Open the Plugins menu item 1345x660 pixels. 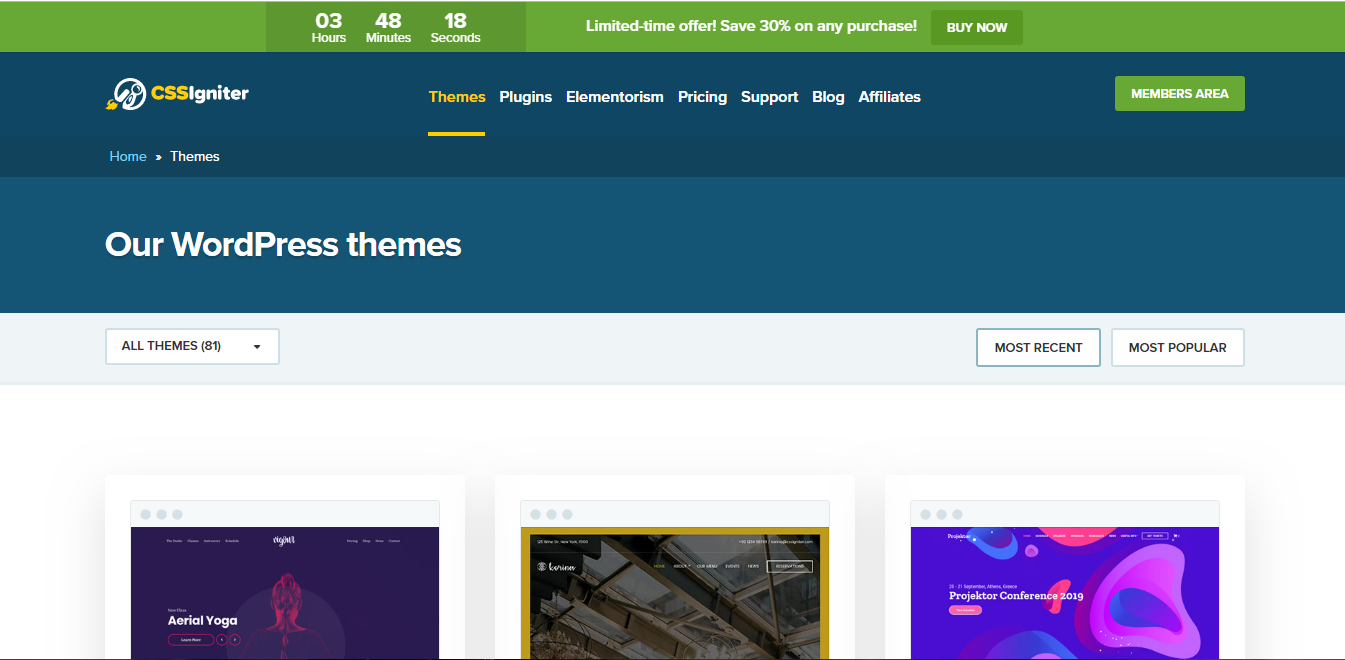(x=526, y=97)
